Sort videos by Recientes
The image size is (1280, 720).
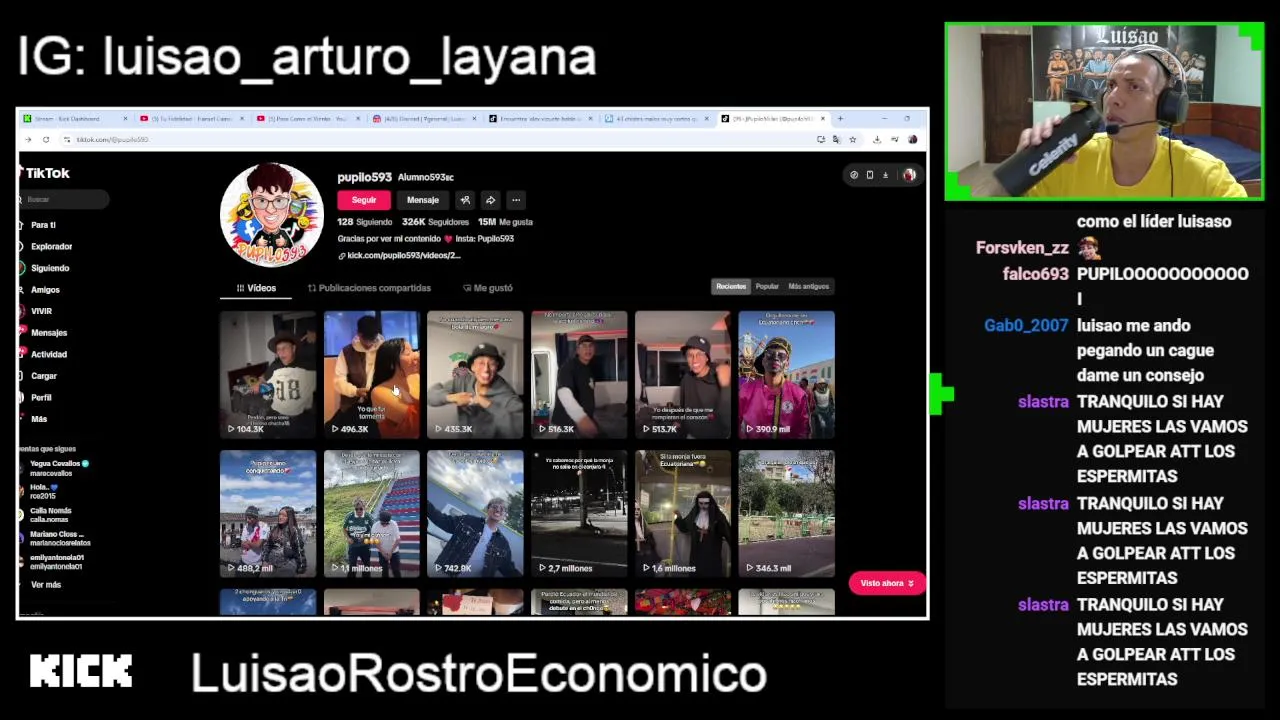click(731, 286)
